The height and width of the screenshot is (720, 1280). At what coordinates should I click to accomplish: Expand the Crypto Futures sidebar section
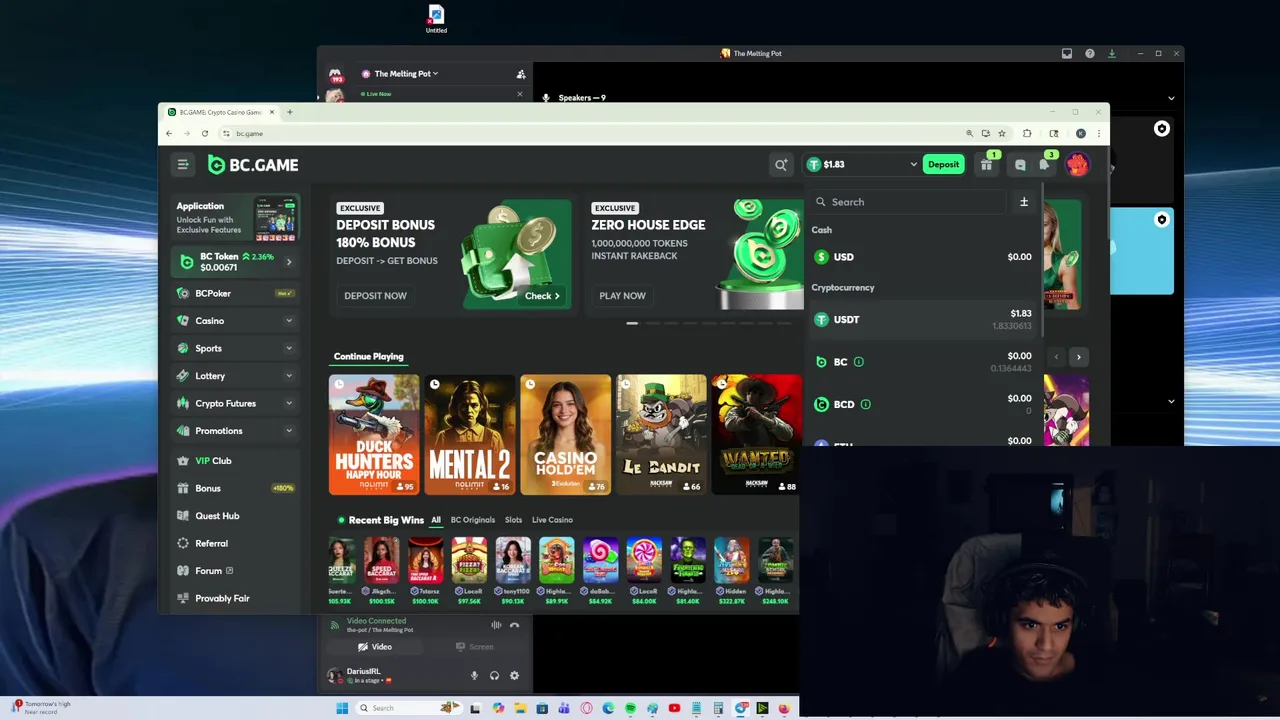[x=289, y=403]
